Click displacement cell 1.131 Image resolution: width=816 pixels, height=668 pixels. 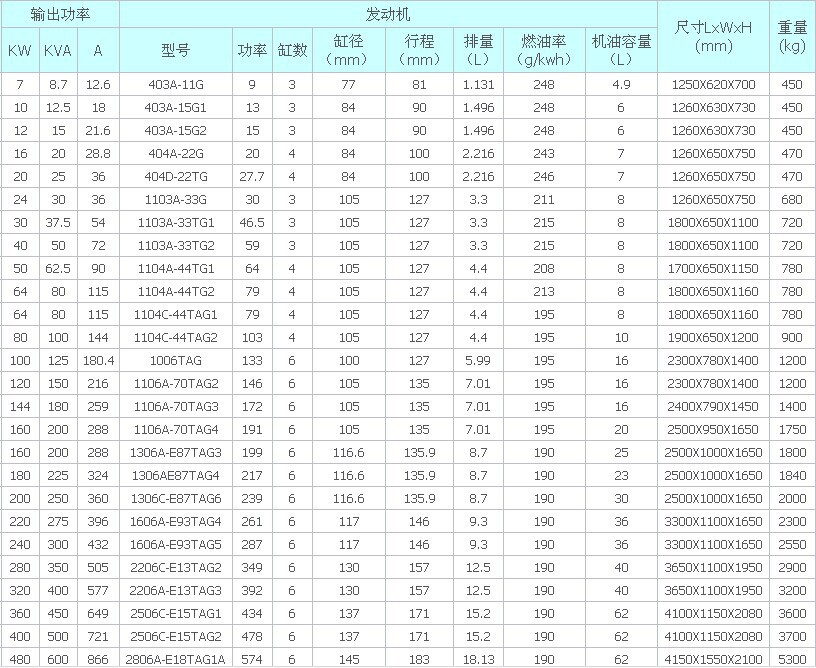pos(478,84)
